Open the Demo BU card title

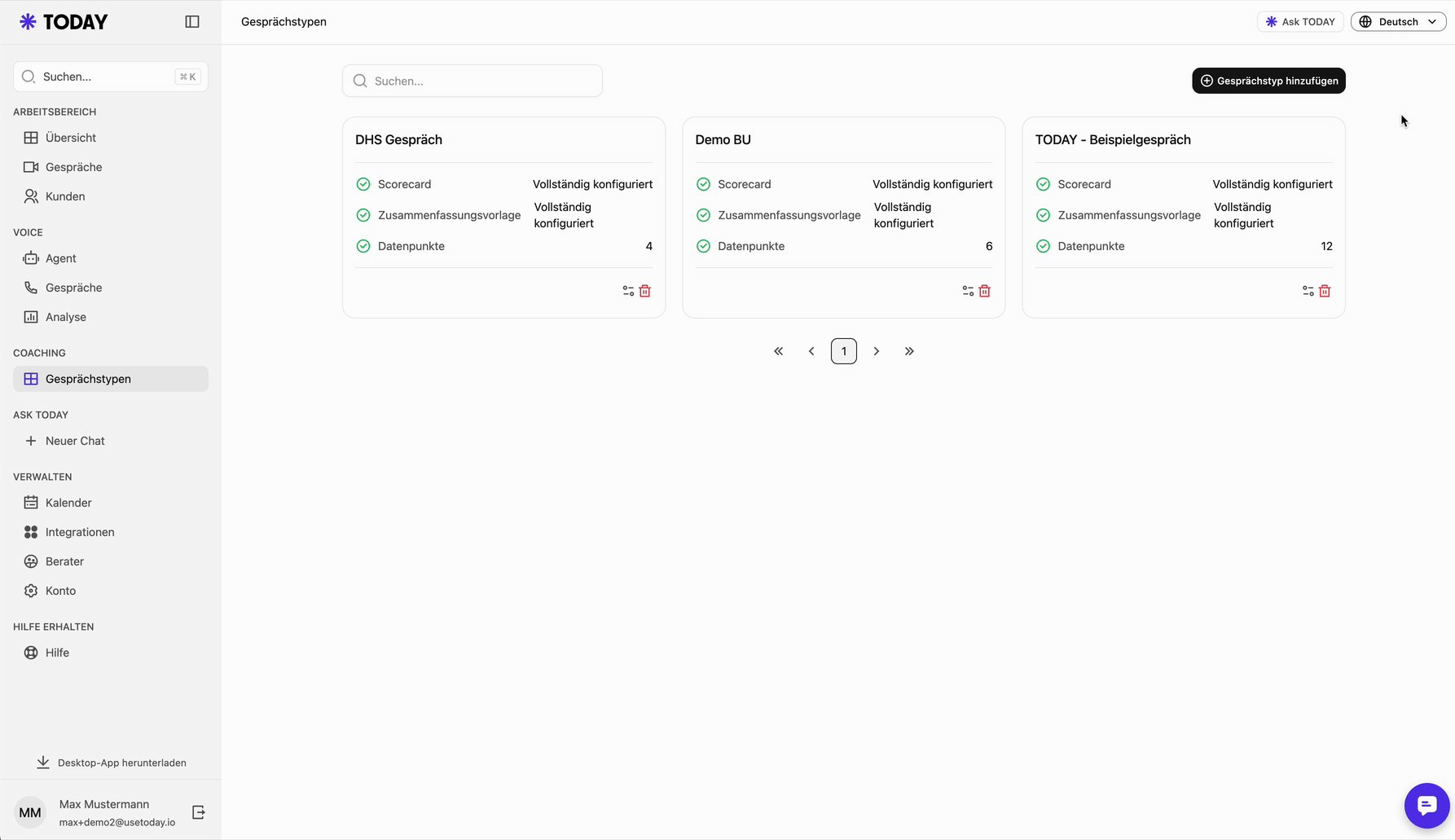pyautogui.click(x=723, y=140)
